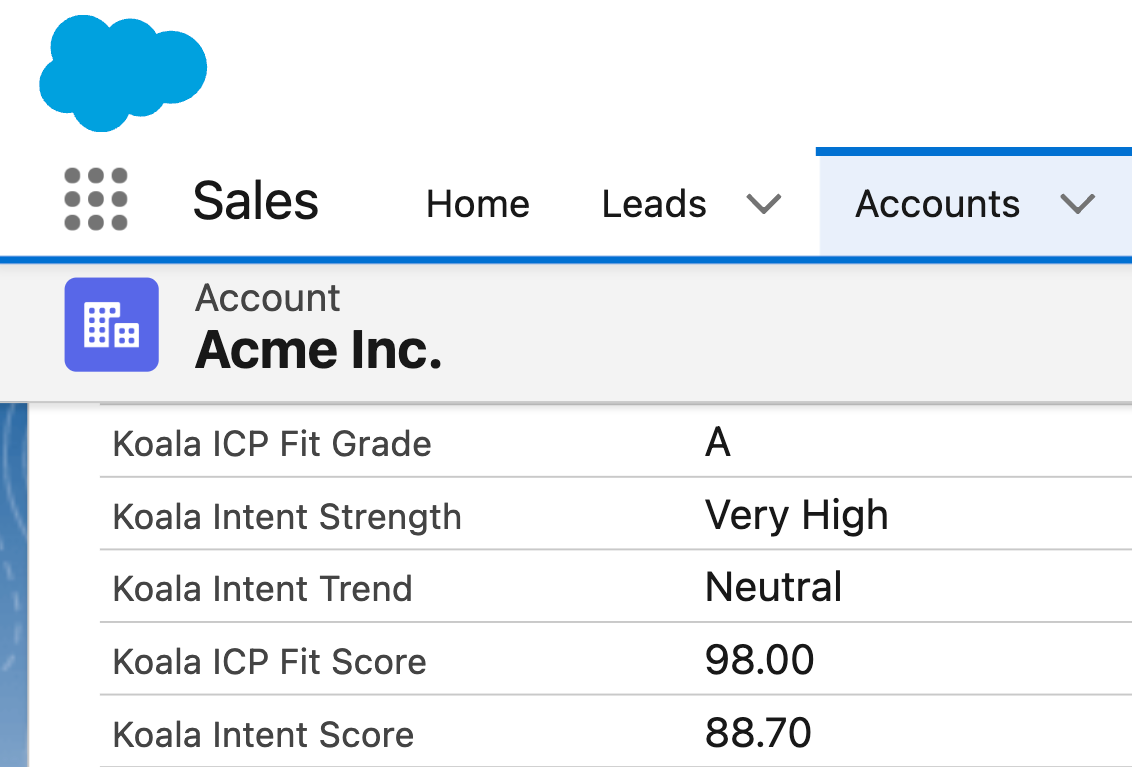
Task: Select the 98.00 fit score value
Action: point(759,660)
